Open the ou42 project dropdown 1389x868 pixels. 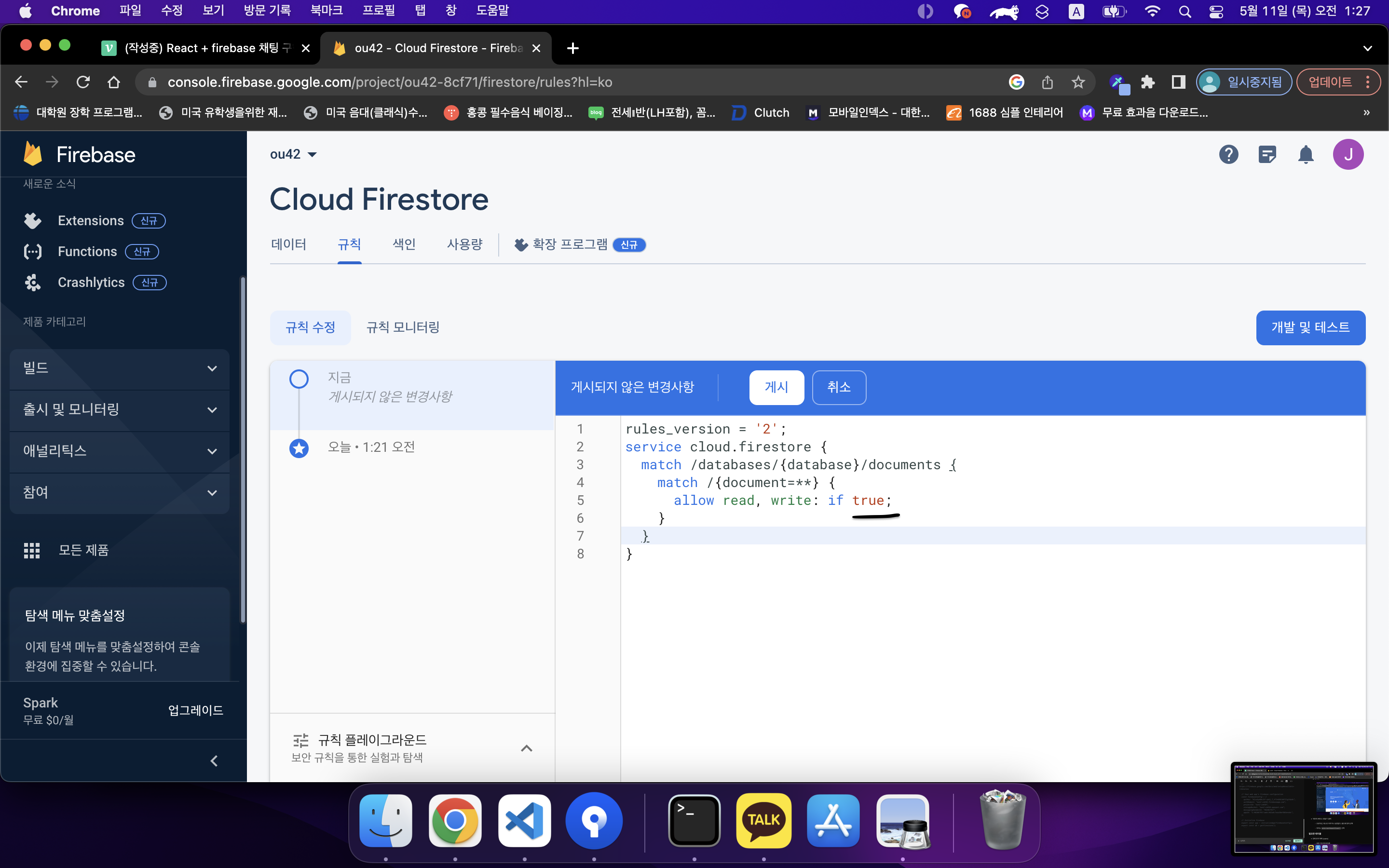293,154
